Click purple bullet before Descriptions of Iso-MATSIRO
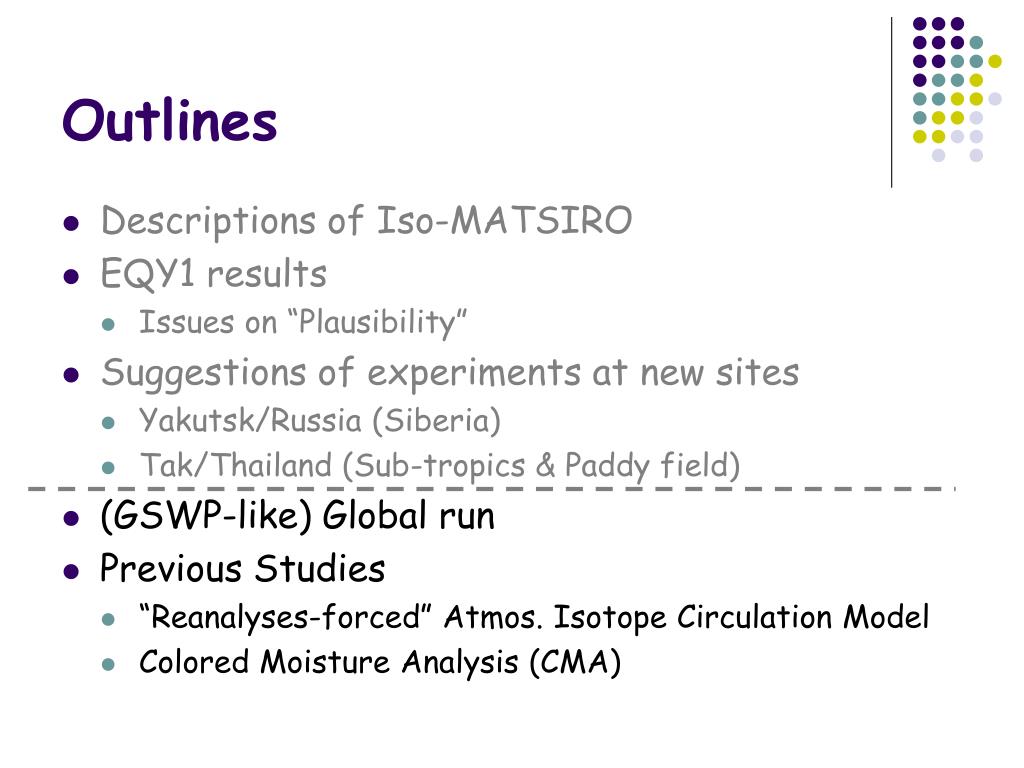This screenshot has height=768, width=1024. click(71, 224)
